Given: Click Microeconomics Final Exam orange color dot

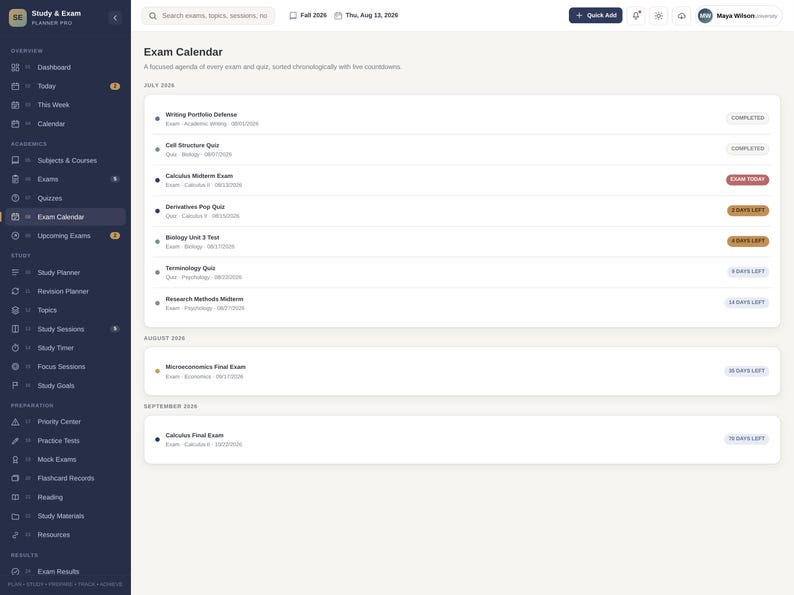Looking at the screenshot, I should pos(157,371).
